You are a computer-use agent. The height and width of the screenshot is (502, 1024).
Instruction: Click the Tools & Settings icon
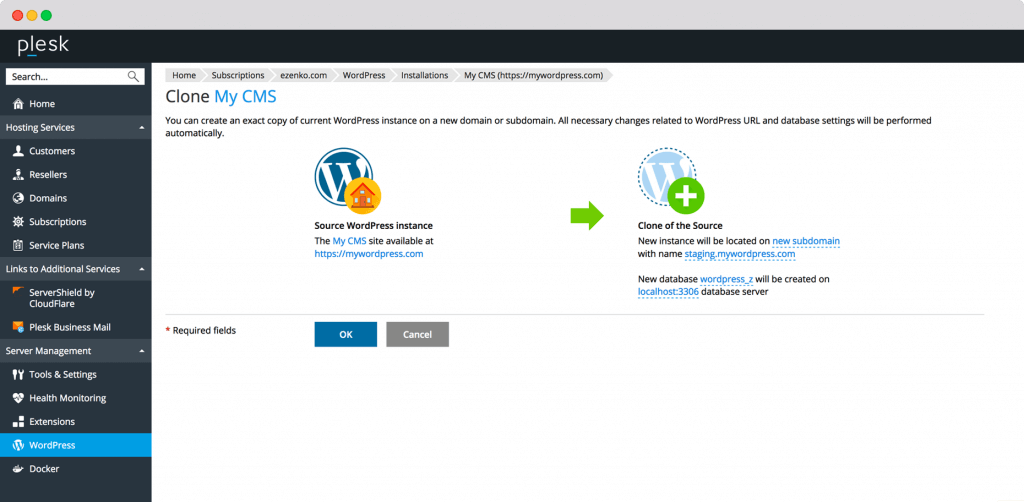(18, 375)
